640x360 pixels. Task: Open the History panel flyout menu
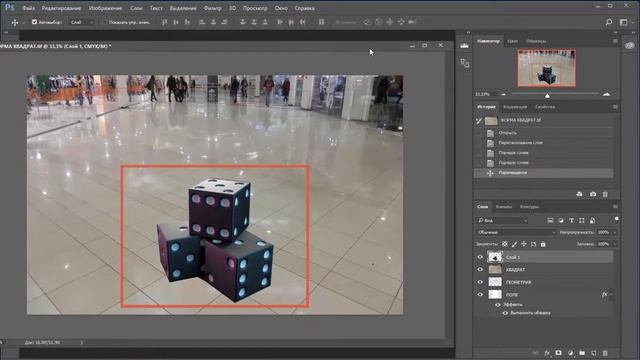pos(615,107)
